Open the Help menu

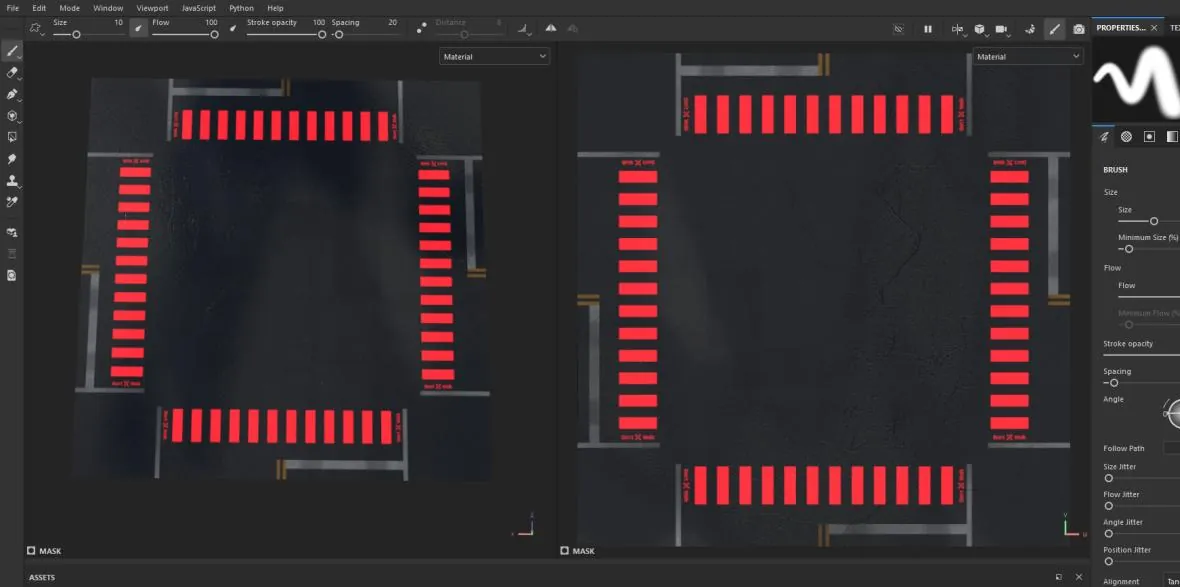[275, 8]
